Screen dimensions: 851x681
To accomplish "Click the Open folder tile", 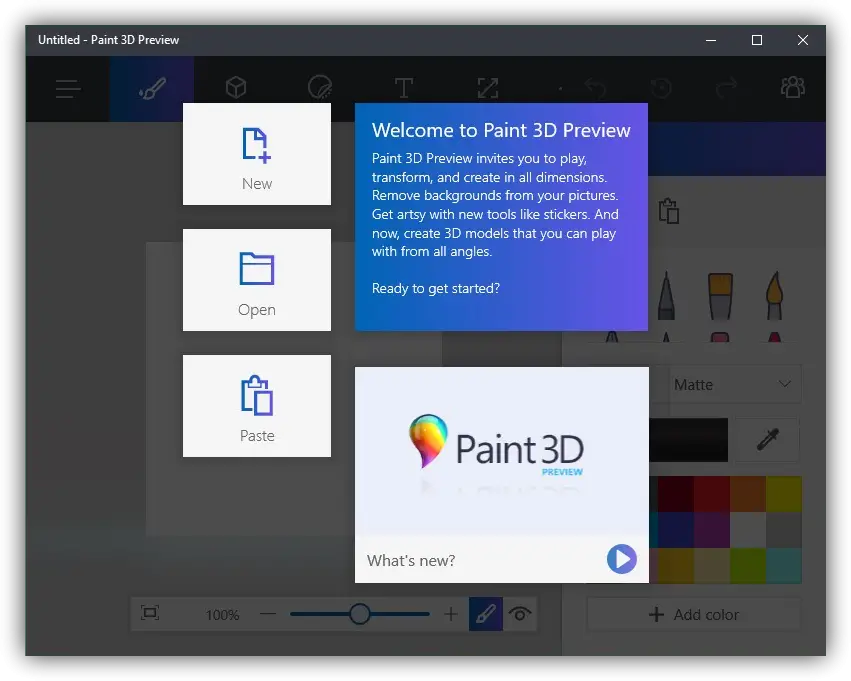I will (257, 280).
